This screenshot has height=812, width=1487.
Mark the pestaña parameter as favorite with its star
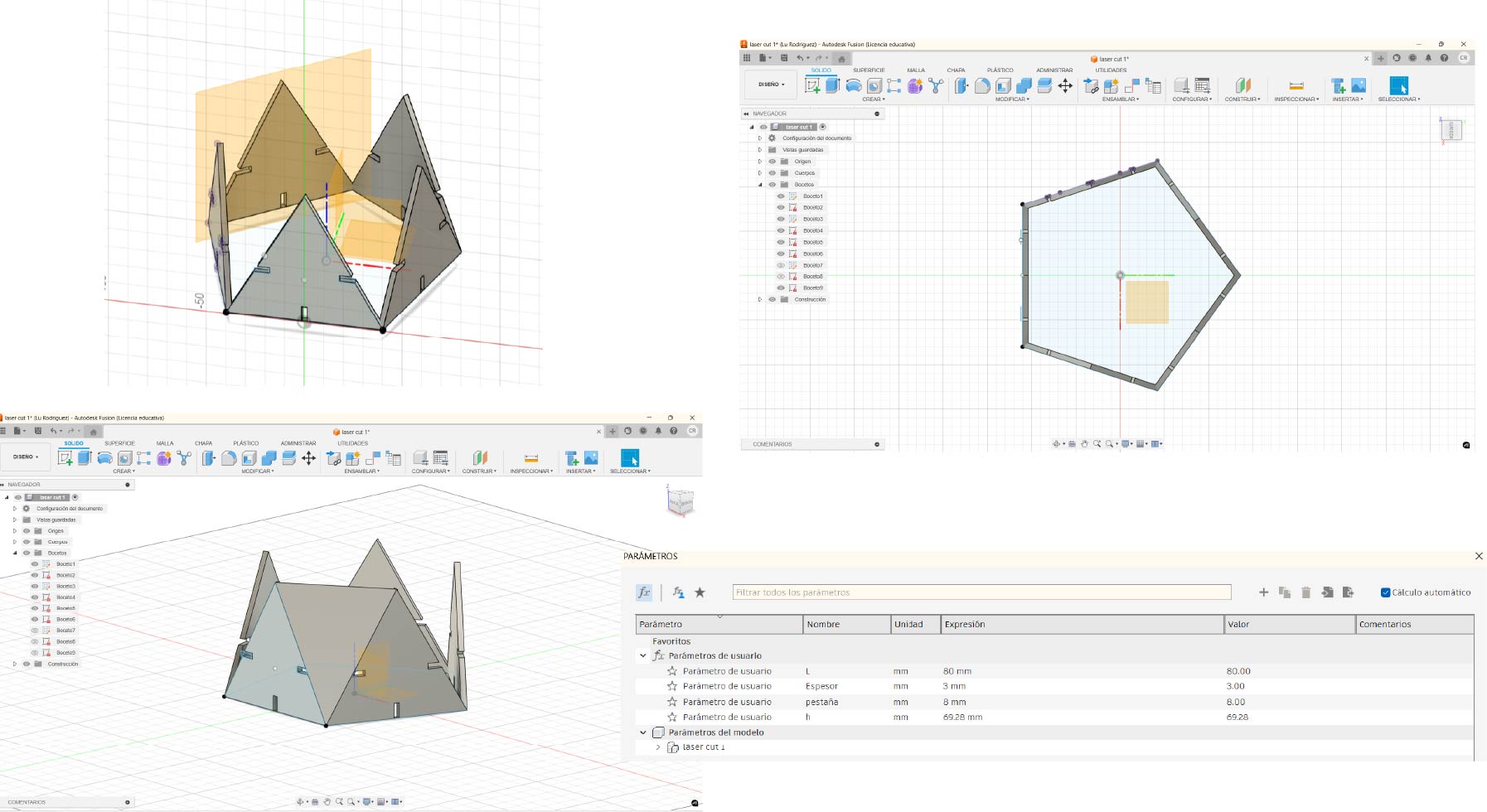coord(672,702)
